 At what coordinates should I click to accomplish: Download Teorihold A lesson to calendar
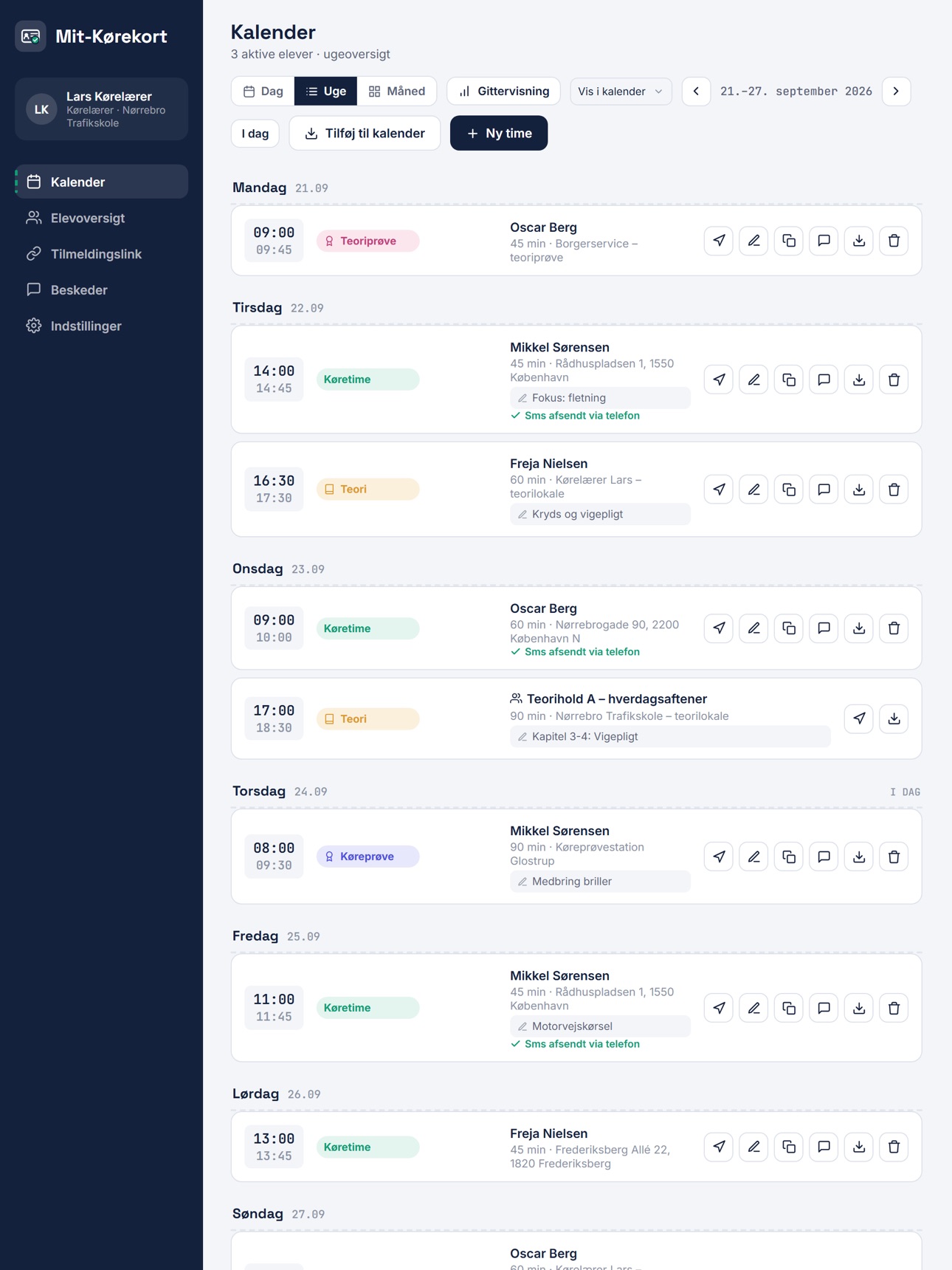(x=894, y=718)
